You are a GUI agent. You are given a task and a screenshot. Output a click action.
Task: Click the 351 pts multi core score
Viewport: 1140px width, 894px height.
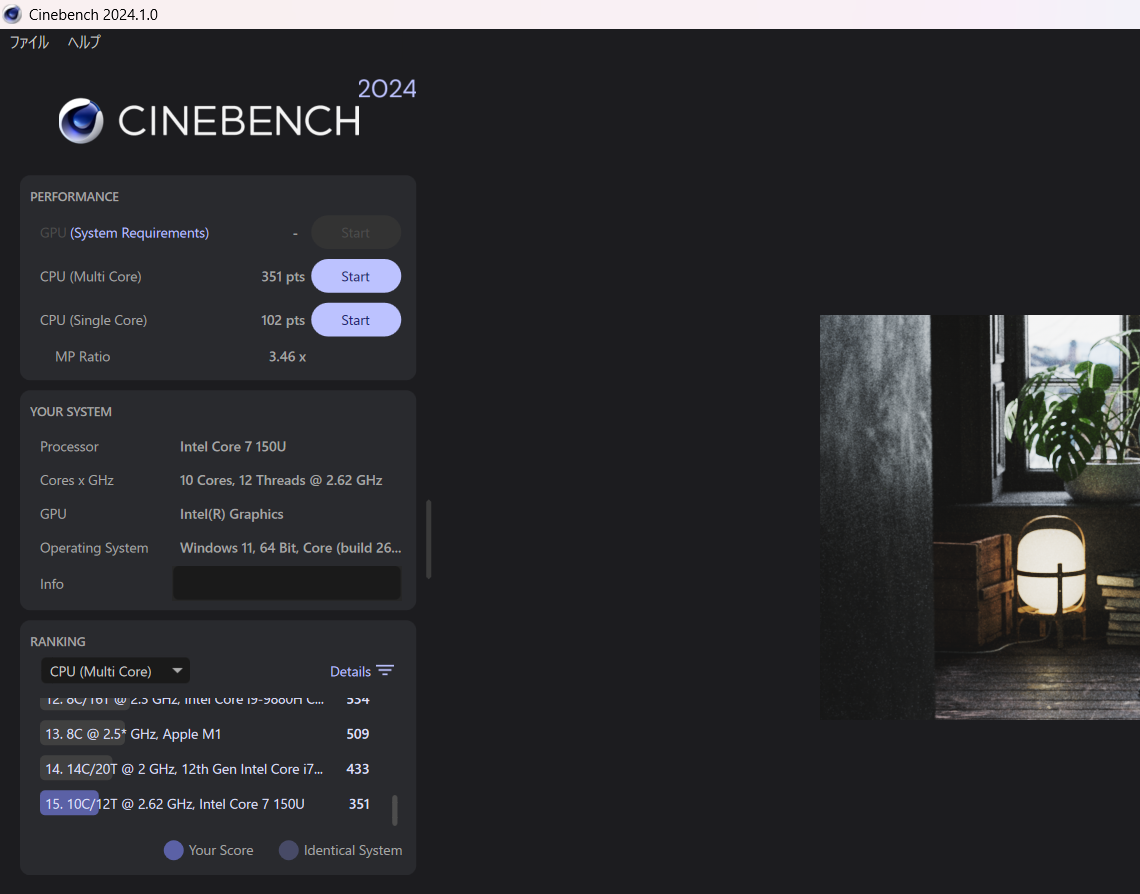pyautogui.click(x=283, y=276)
